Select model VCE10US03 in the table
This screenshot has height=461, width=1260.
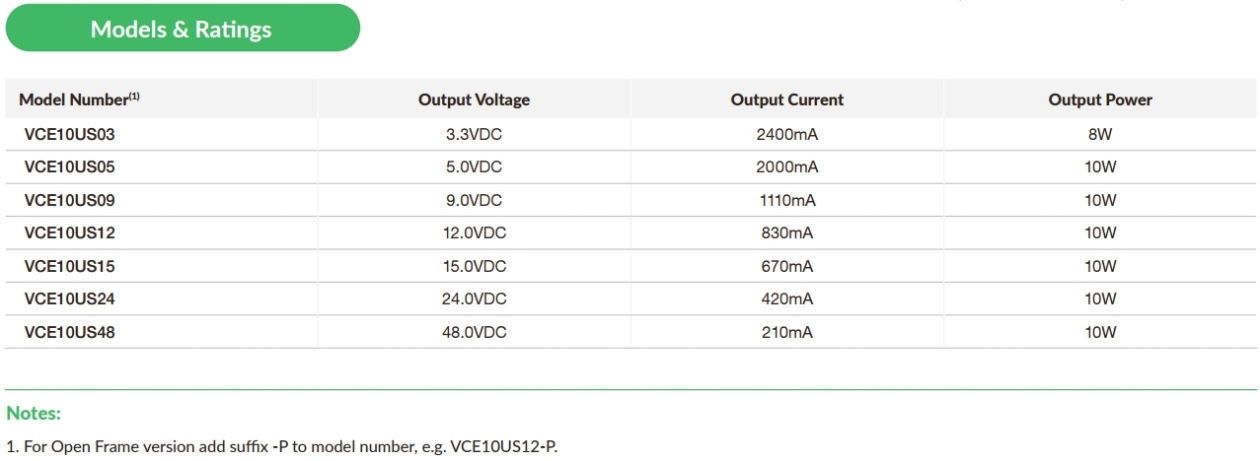coord(69,134)
